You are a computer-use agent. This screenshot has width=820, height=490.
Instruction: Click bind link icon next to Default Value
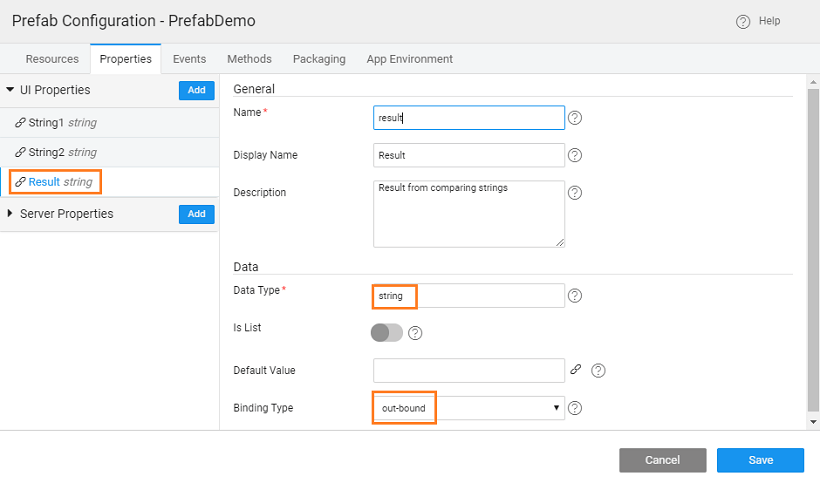pos(576,370)
